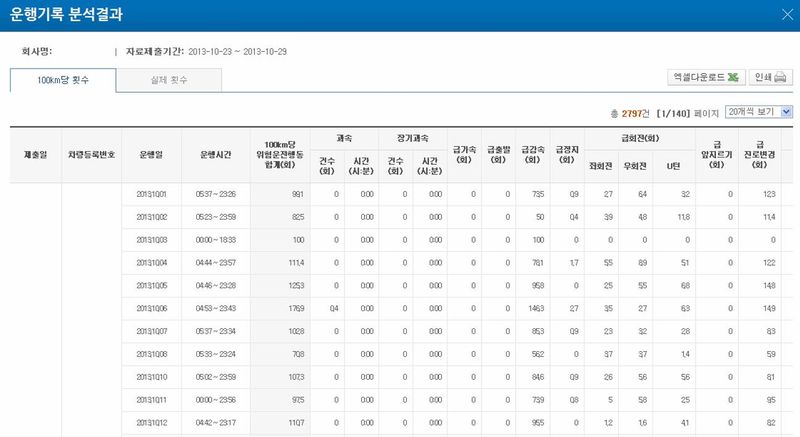The width and height of the screenshot is (800, 437).
Task: Select the 20131005 운행일 cell
Action: (x=151, y=286)
